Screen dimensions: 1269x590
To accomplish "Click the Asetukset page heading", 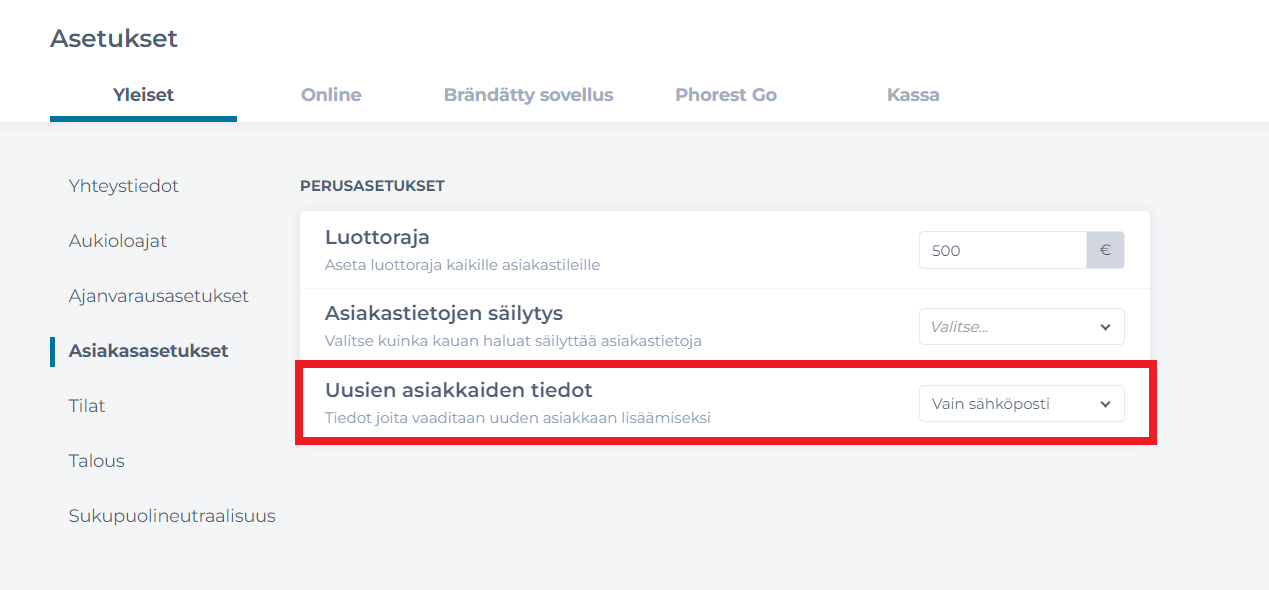I will 113,38.
